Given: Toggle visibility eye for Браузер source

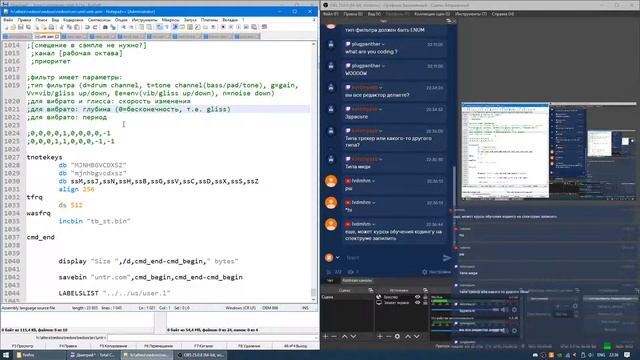Looking at the screenshot, I should tap(418, 297).
